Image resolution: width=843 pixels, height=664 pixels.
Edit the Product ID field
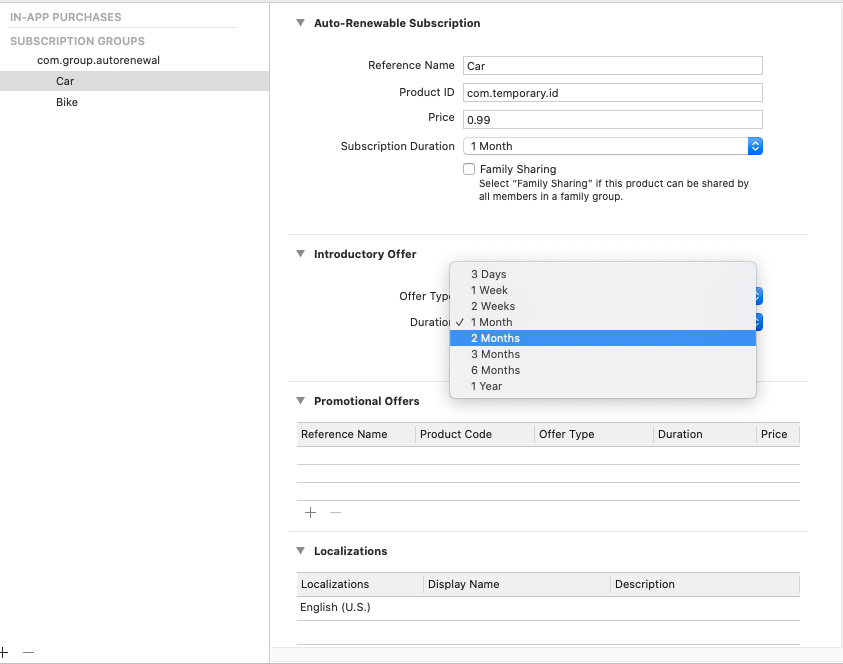coord(613,93)
